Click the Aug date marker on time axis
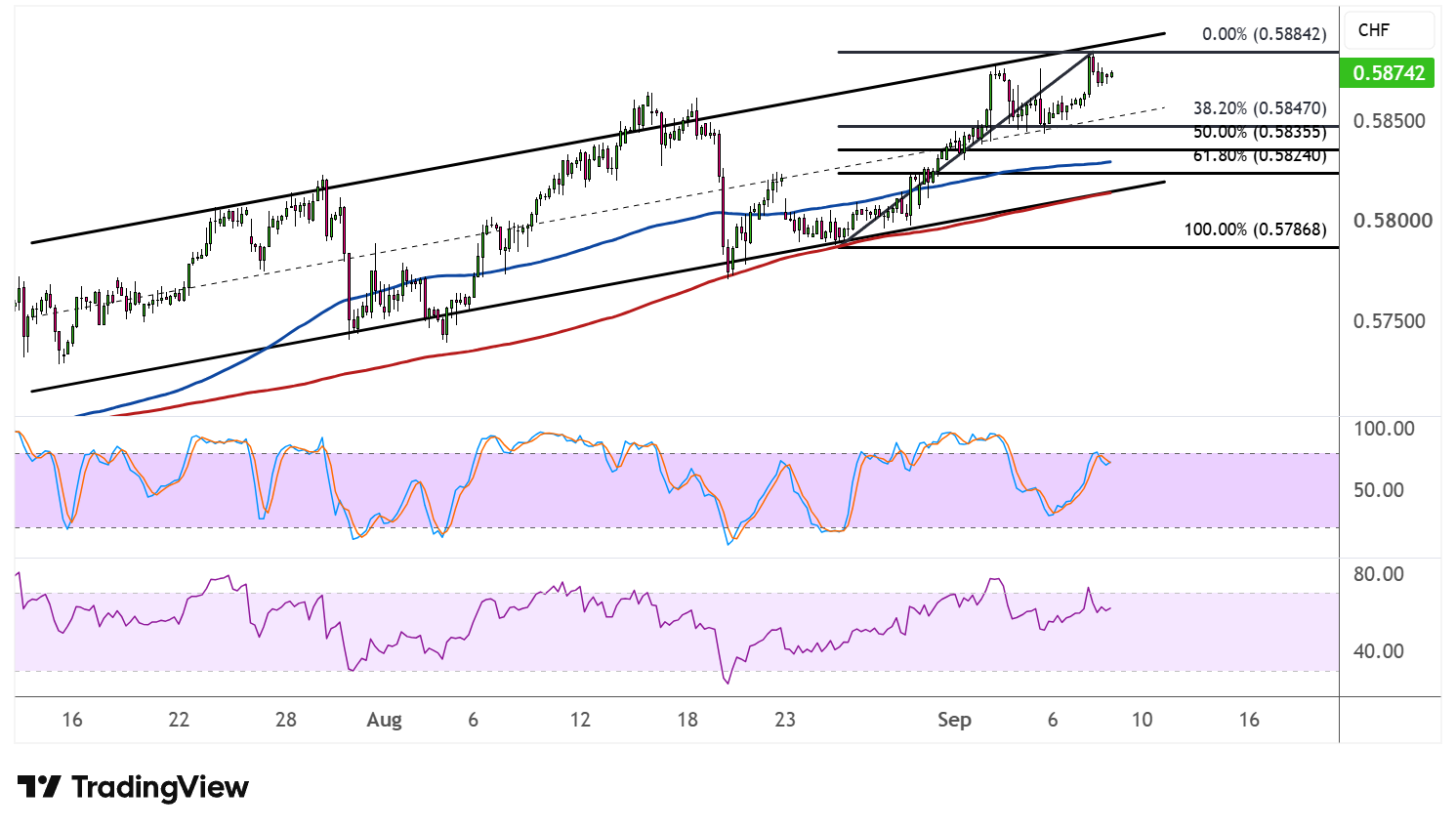The width and height of the screenshot is (1456, 831). [384, 721]
